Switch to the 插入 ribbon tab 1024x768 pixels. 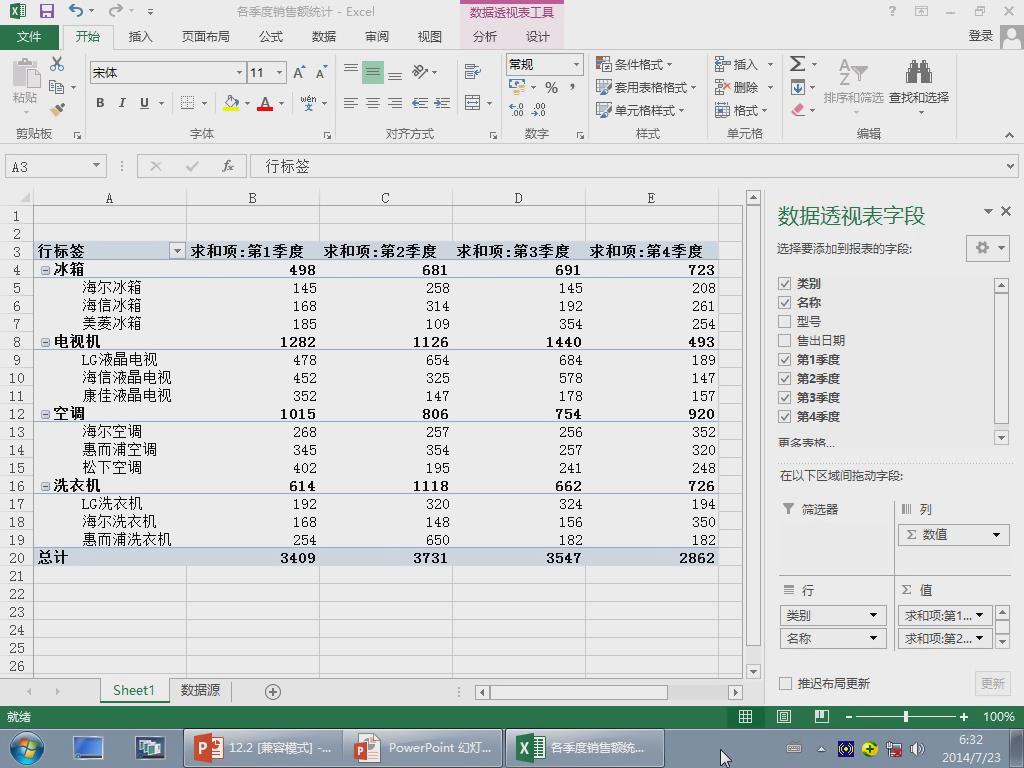coord(140,37)
